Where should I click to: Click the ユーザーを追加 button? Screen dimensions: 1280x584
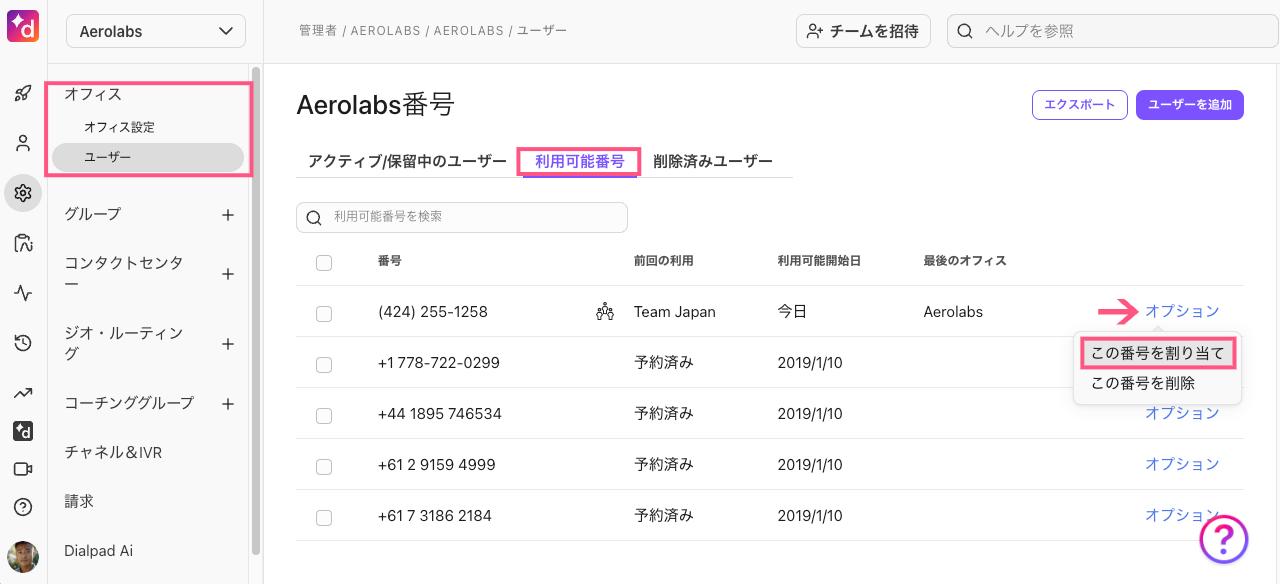point(1190,105)
